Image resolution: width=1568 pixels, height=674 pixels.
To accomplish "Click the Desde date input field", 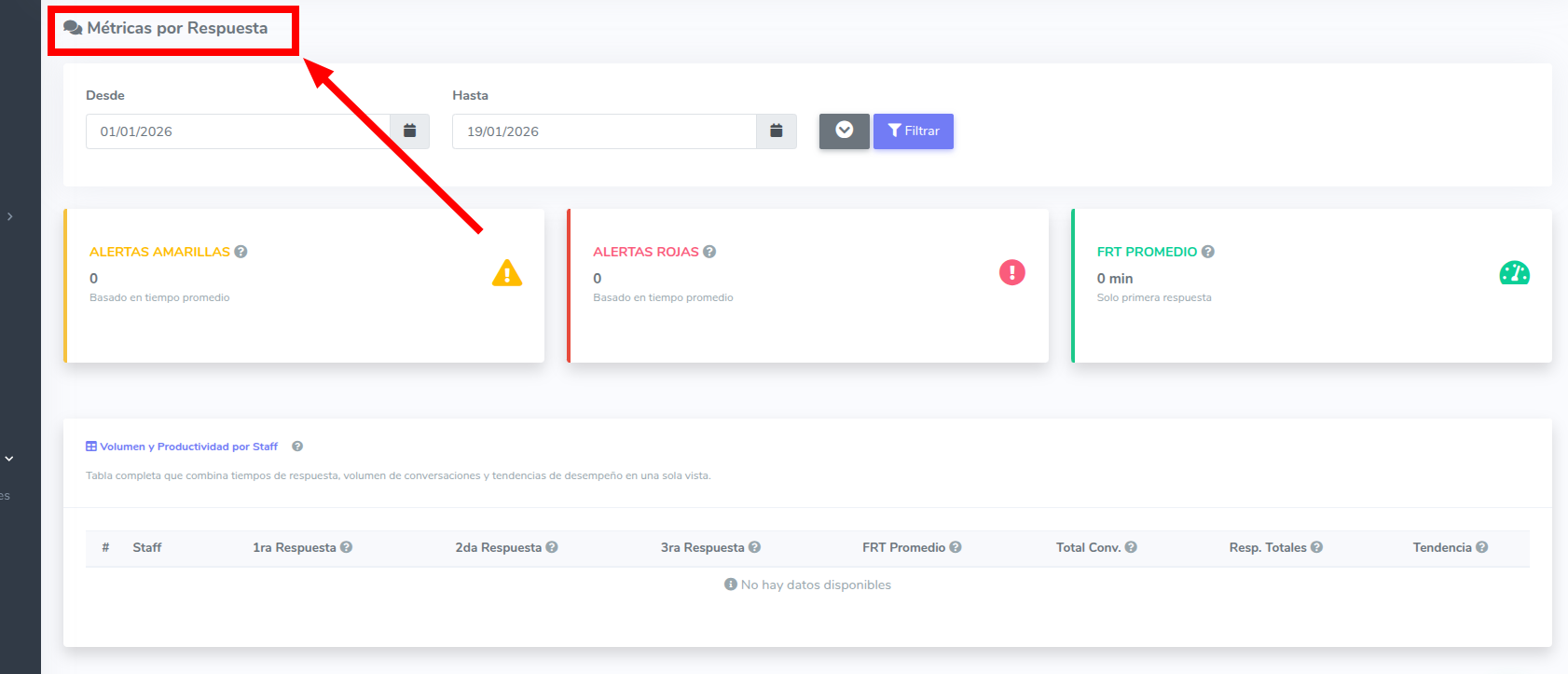I will [x=238, y=131].
